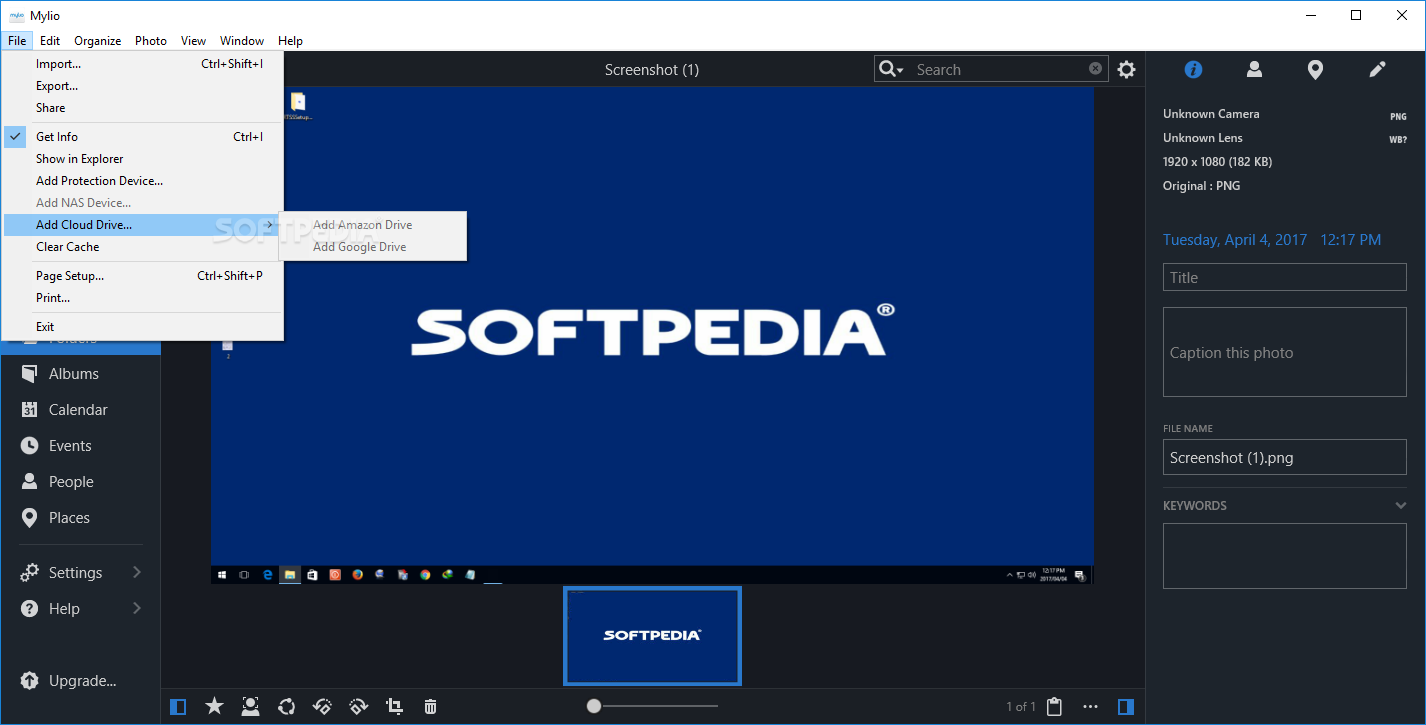
Task: Toggle the checked Get Info item
Action: (143, 137)
